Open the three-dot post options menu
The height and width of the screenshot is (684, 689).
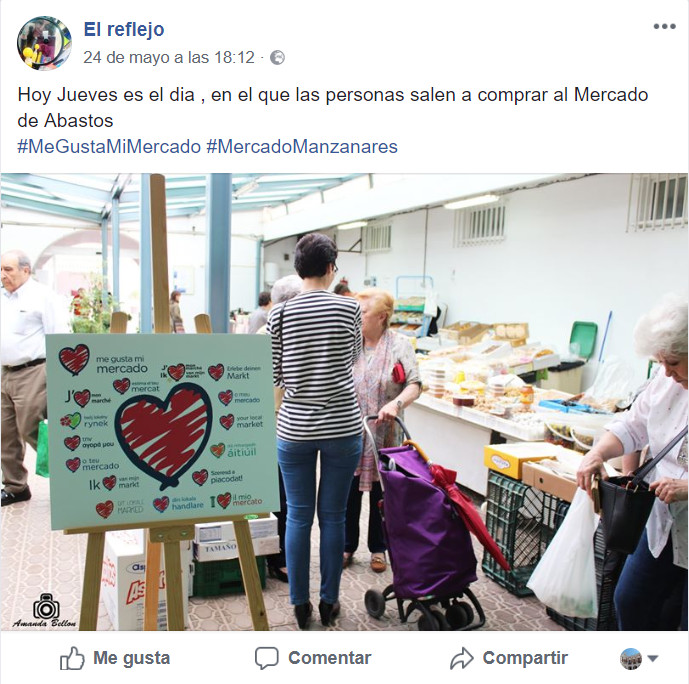(x=664, y=27)
